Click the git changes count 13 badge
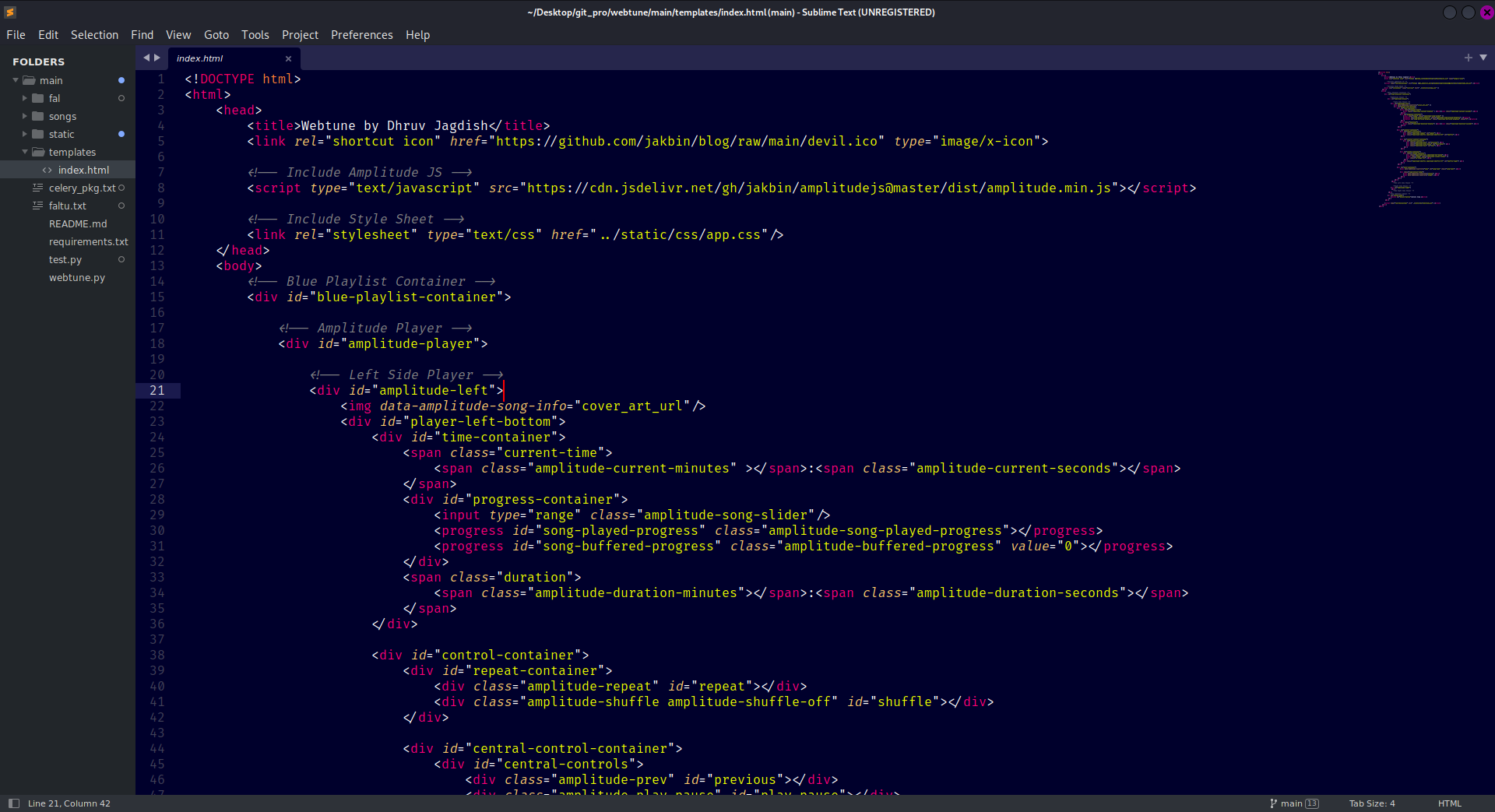The height and width of the screenshot is (812, 1495). (x=1313, y=803)
